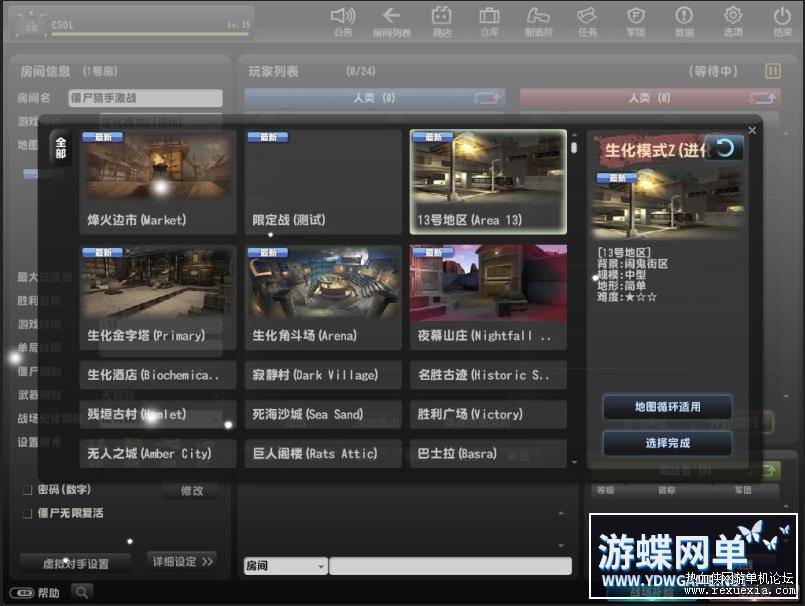The width and height of the screenshot is (805, 606).
Task: Select the 限定战 (测试) map card
Action: 323,182
